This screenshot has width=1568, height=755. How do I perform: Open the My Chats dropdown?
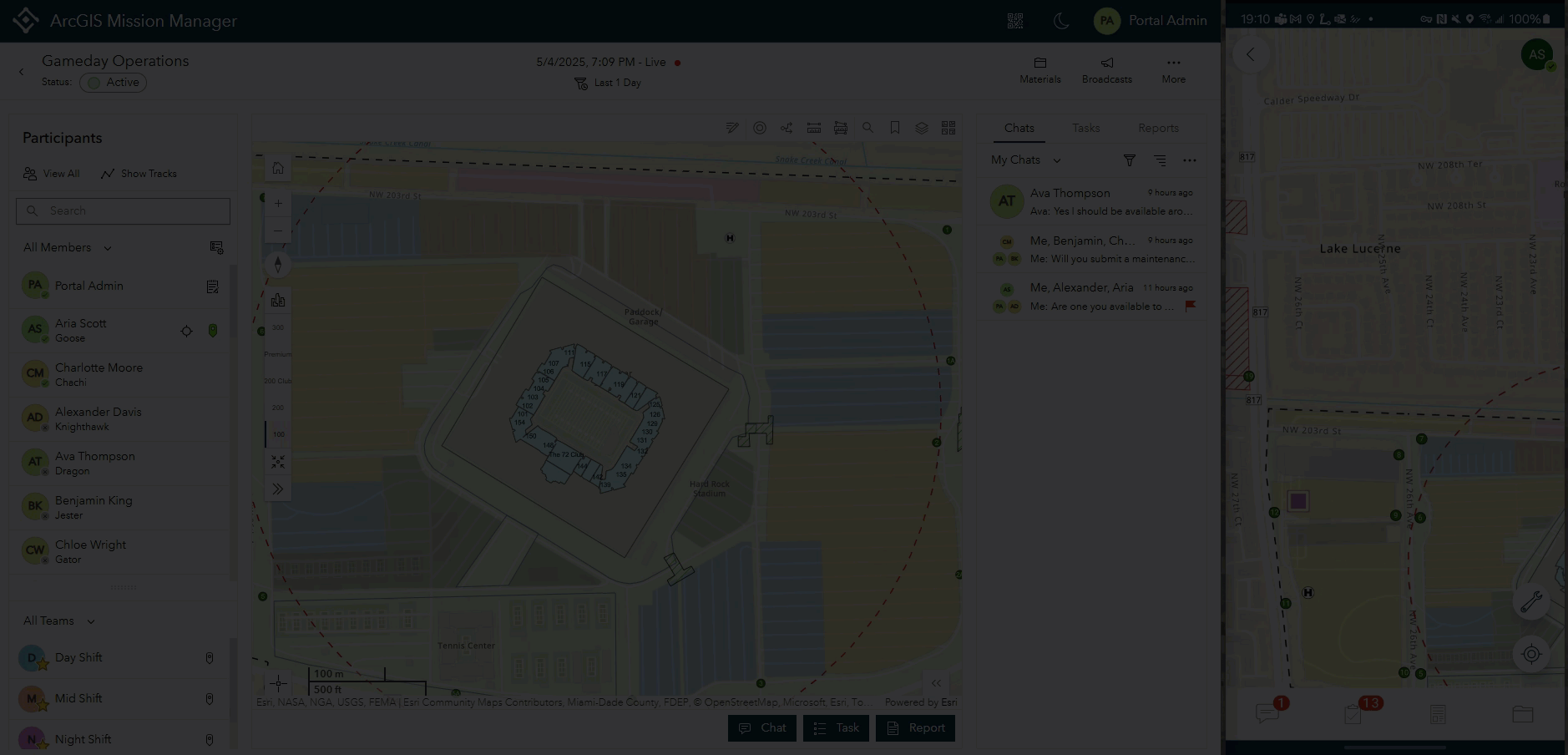[1026, 160]
